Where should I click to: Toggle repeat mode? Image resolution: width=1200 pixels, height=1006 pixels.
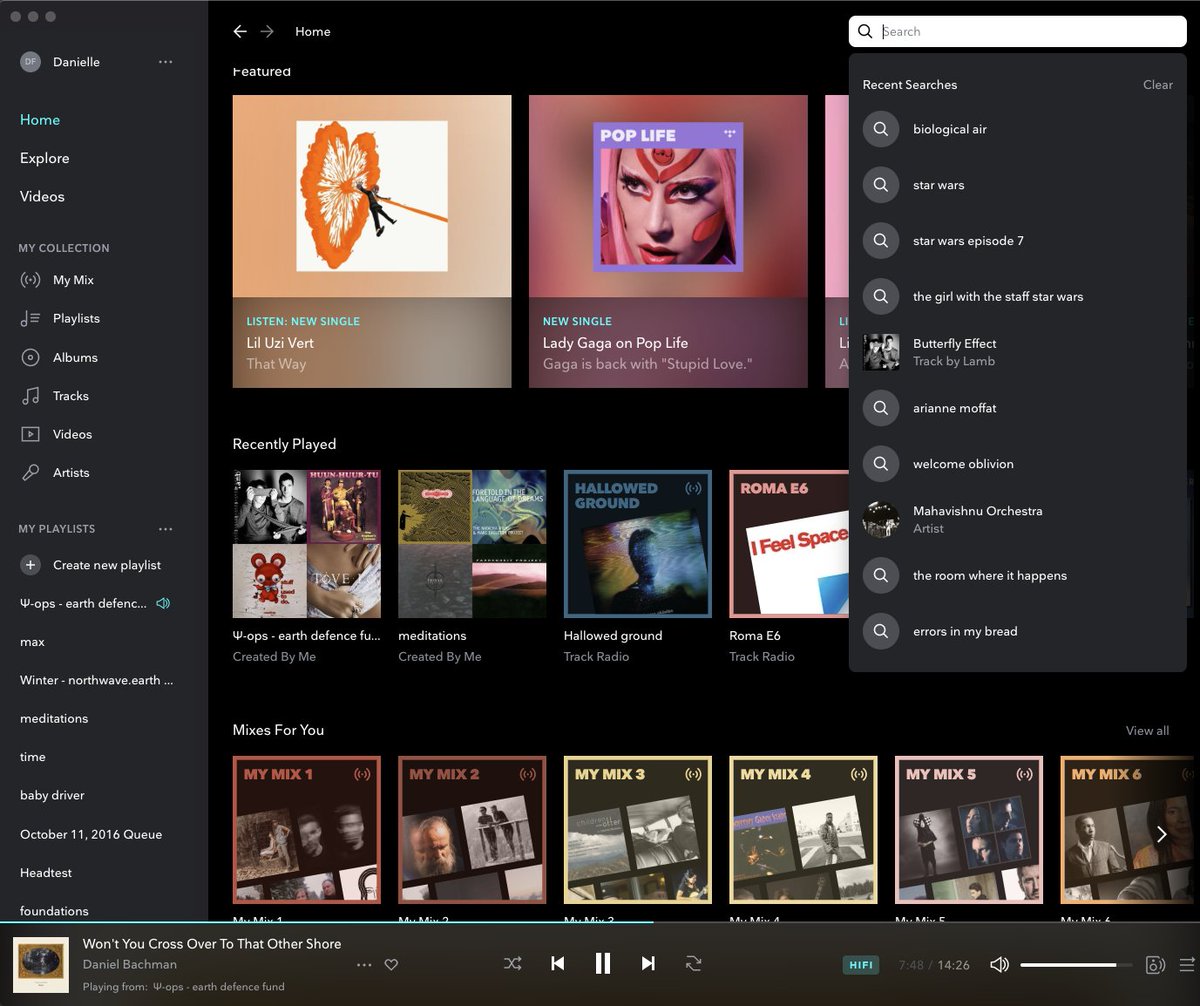pos(693,964)
